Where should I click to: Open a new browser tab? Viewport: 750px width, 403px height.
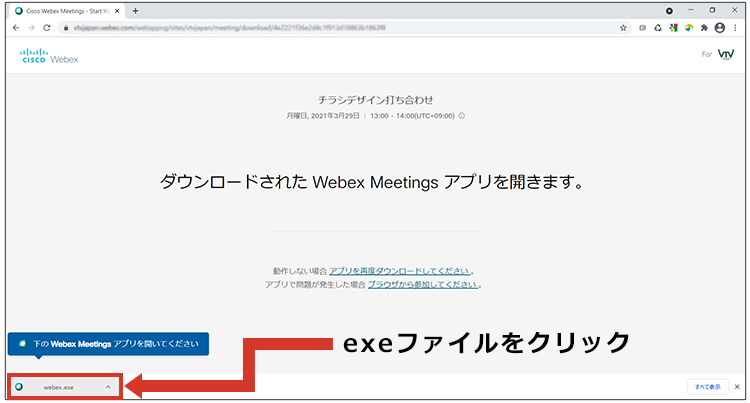[x=135, y=11]
